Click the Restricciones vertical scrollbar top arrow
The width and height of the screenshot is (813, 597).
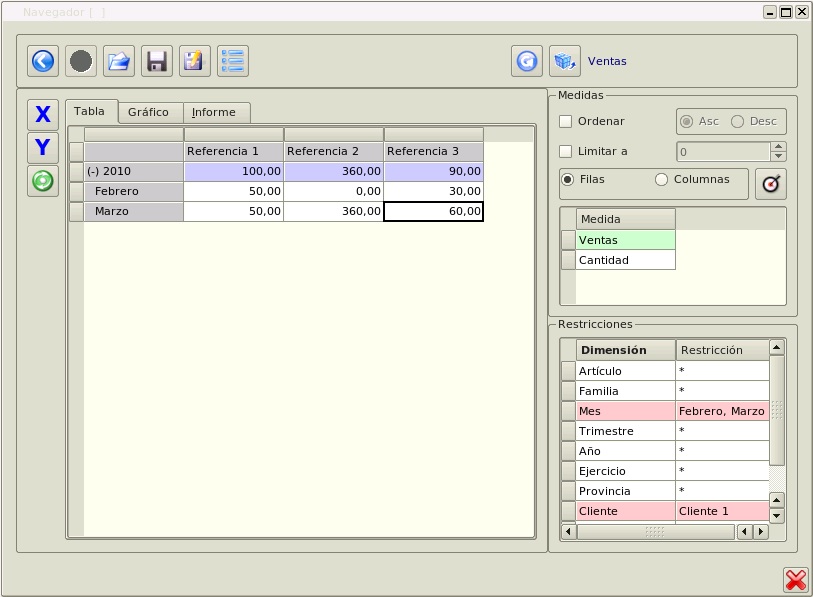(x=777, y=347)
